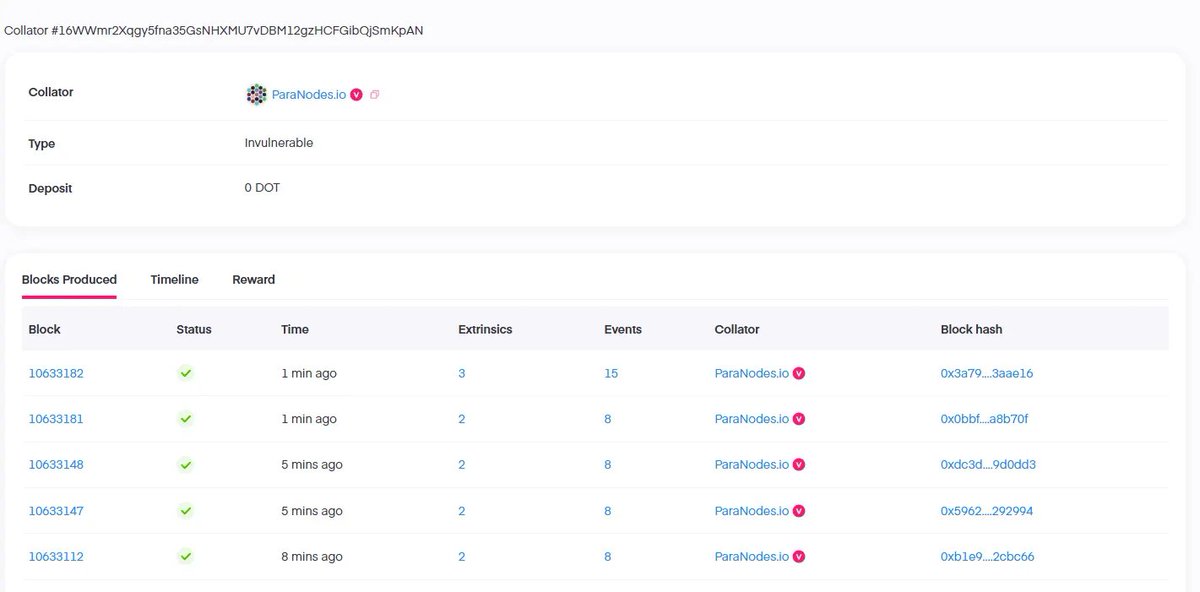Click the green status checkmark for block 10633147
The width and height of the screenshot is (1200, 592).
coord(185,511)
